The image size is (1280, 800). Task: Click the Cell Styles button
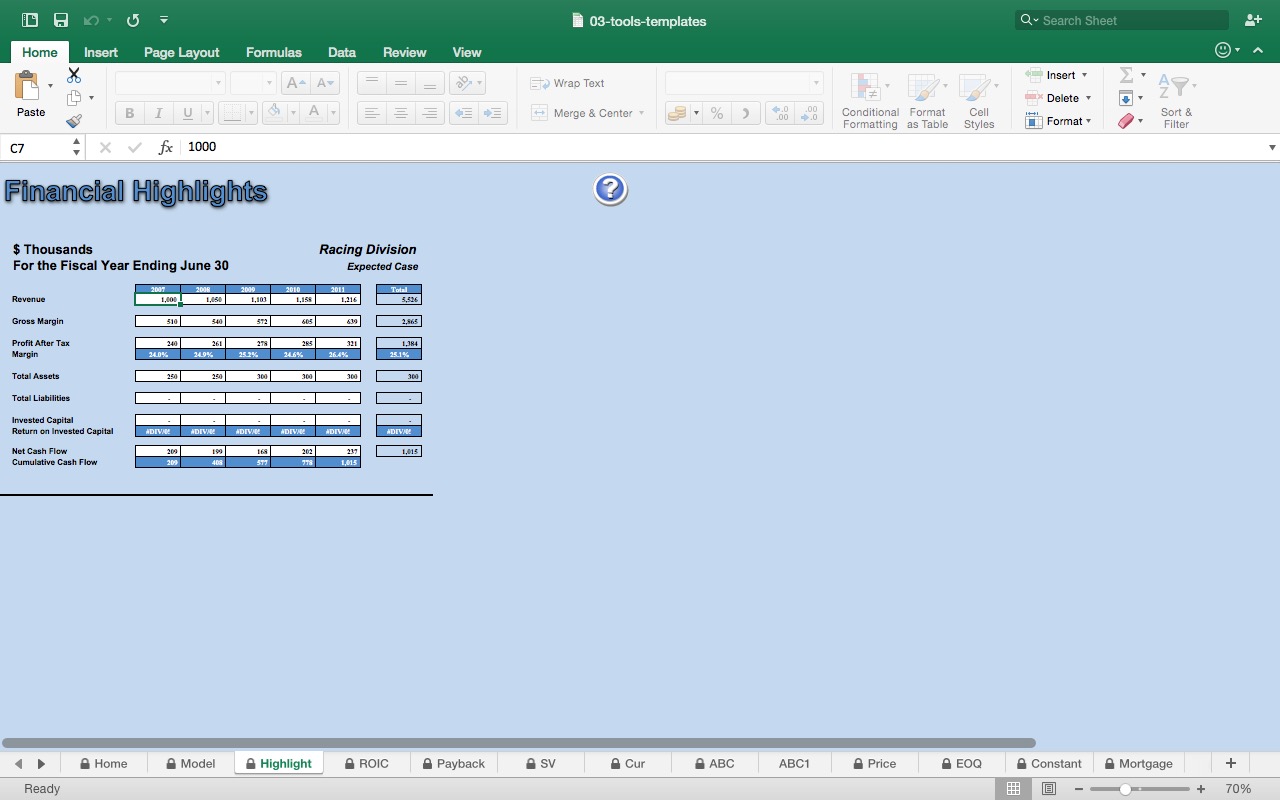978,100
